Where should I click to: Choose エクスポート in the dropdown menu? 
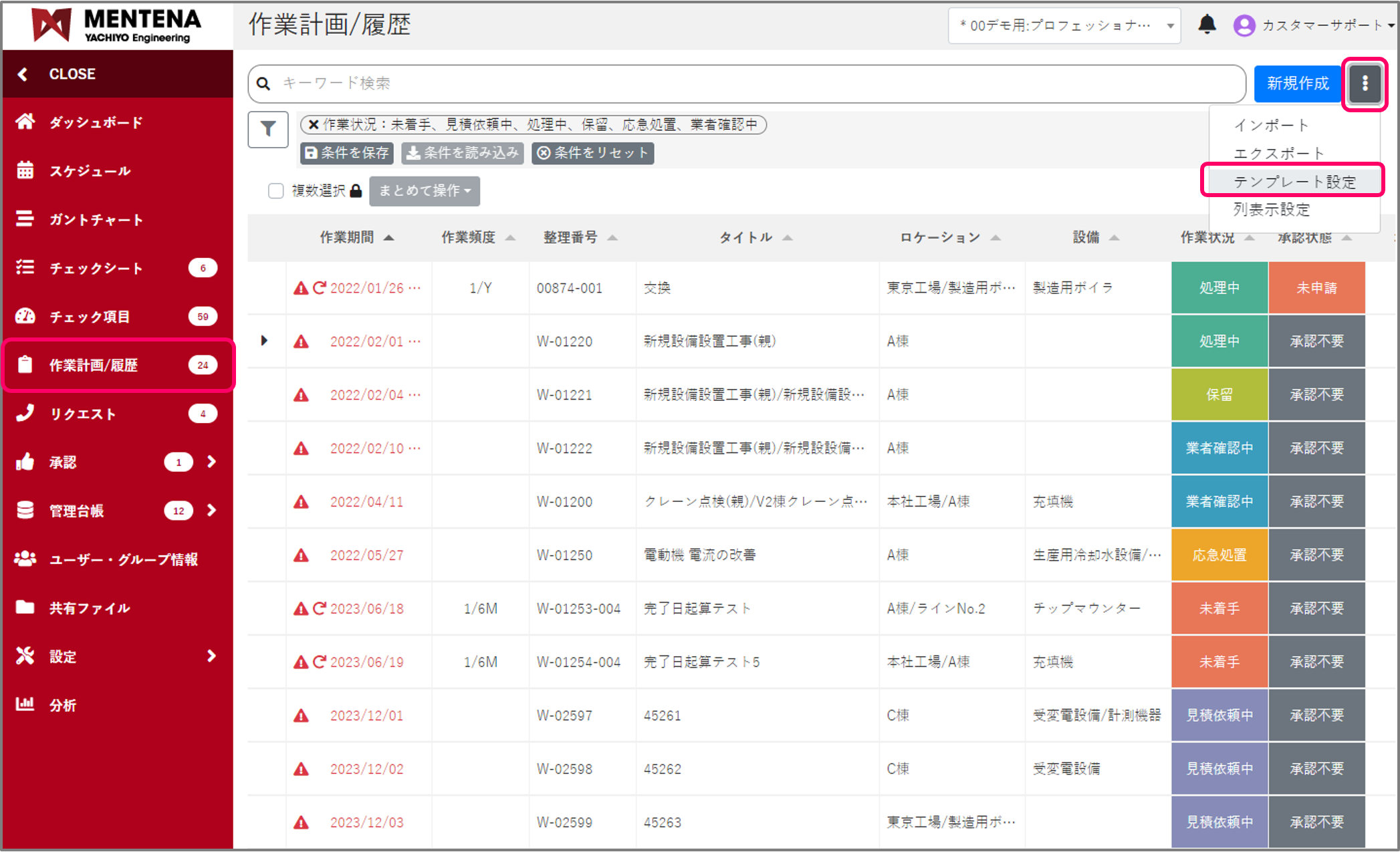(x=1278, y=153)
